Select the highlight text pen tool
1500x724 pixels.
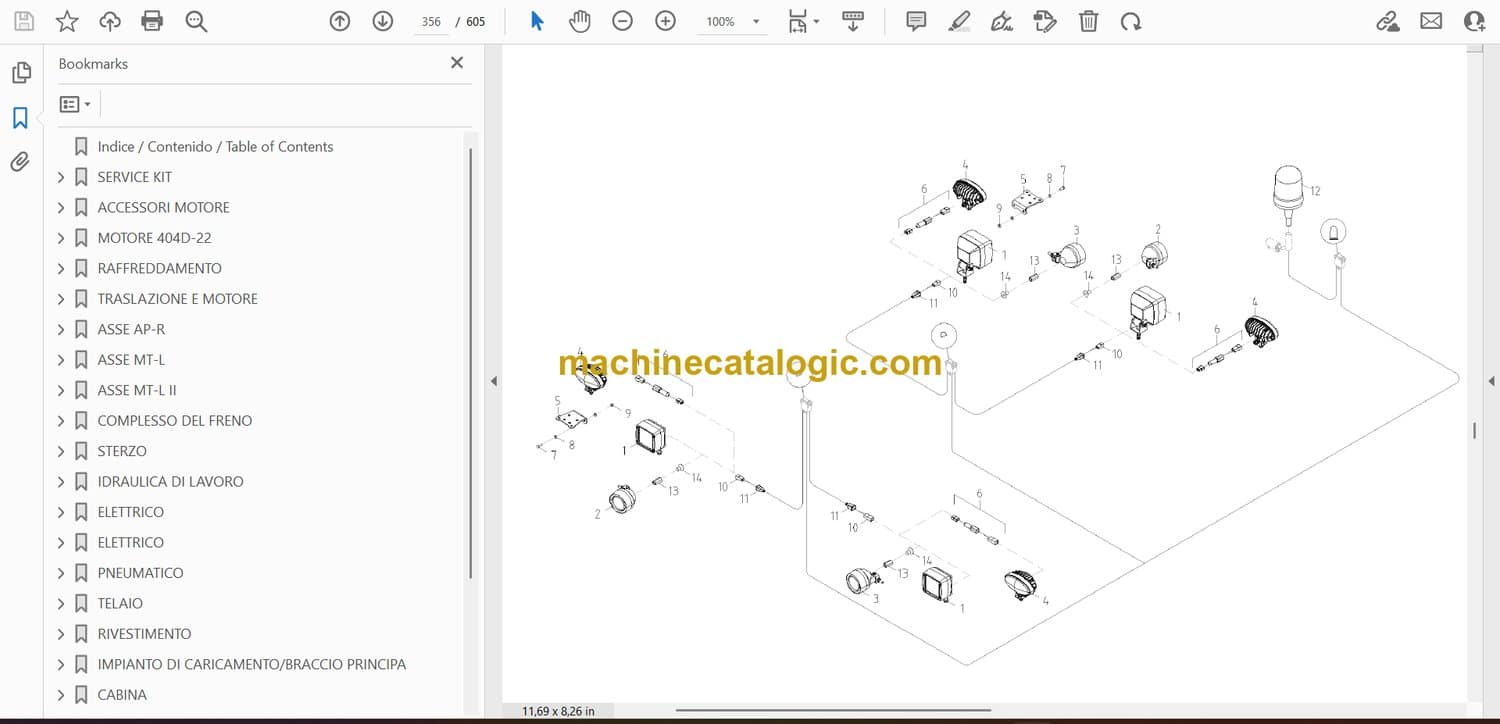(959, 21)
